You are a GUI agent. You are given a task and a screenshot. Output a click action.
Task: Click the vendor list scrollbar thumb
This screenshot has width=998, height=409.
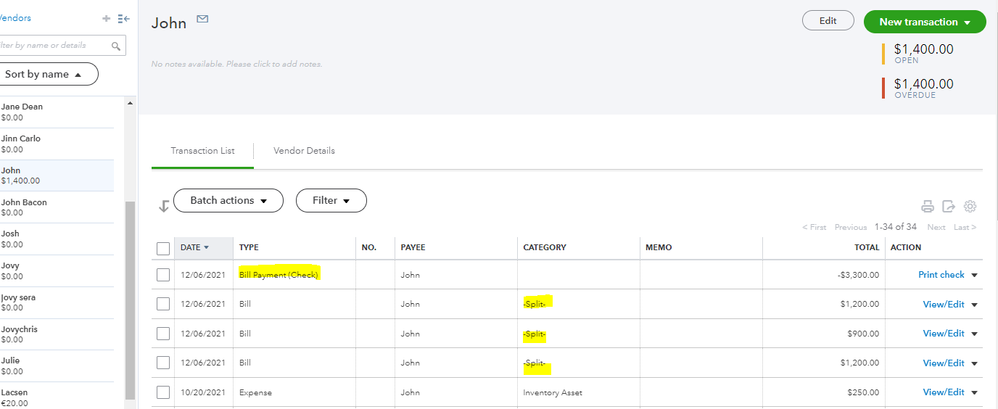coord(130,299)
